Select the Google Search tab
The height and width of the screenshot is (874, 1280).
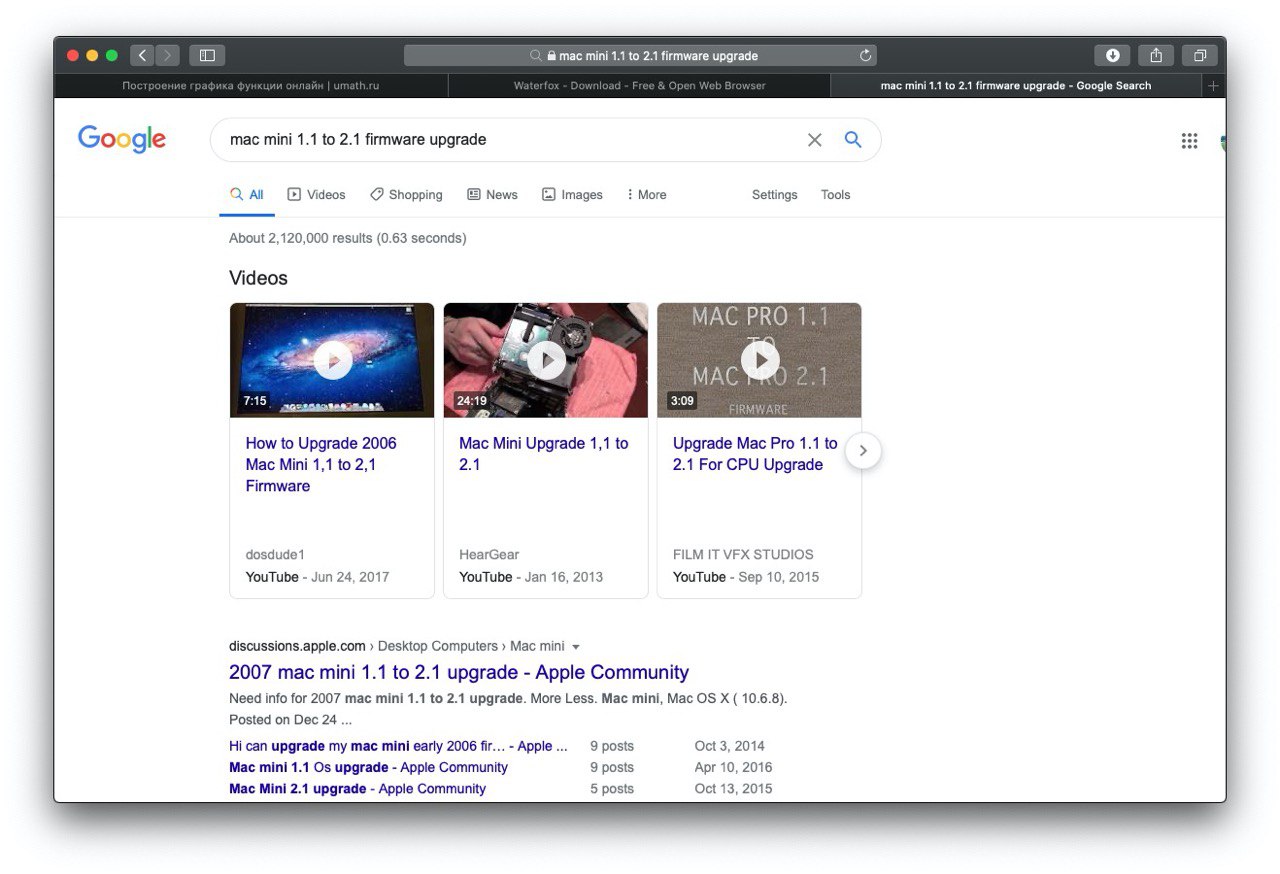click(x=1016, y=86)
